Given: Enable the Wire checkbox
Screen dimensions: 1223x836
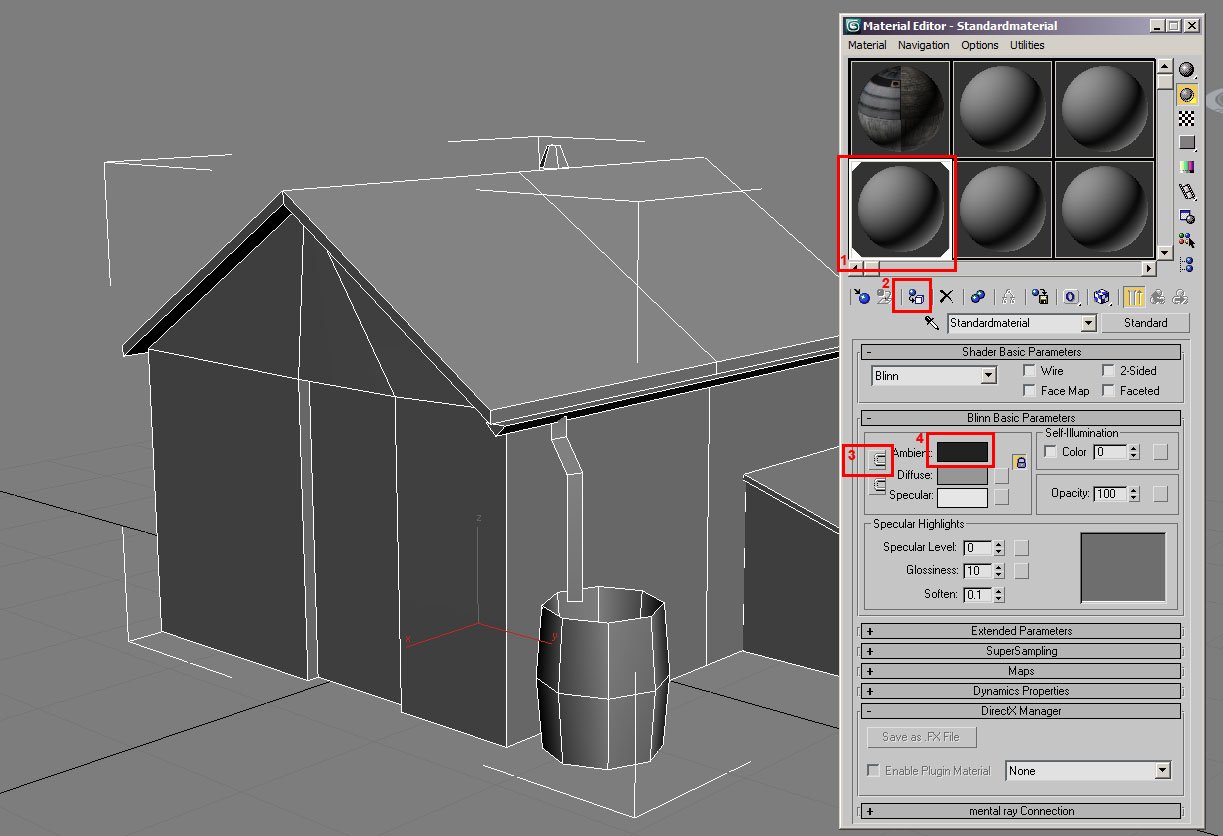Looking at the screenshot, I should point(1029,371).
